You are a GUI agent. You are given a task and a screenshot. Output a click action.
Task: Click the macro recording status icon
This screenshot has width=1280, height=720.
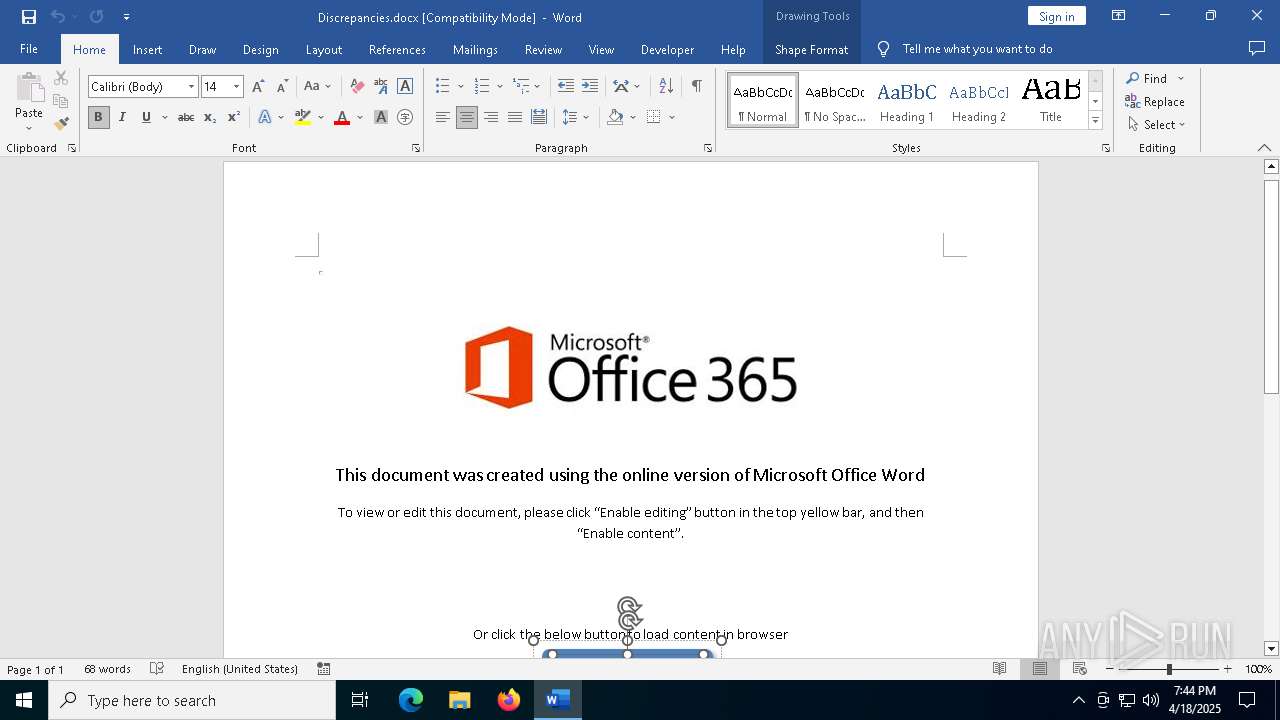click(324, 669)
